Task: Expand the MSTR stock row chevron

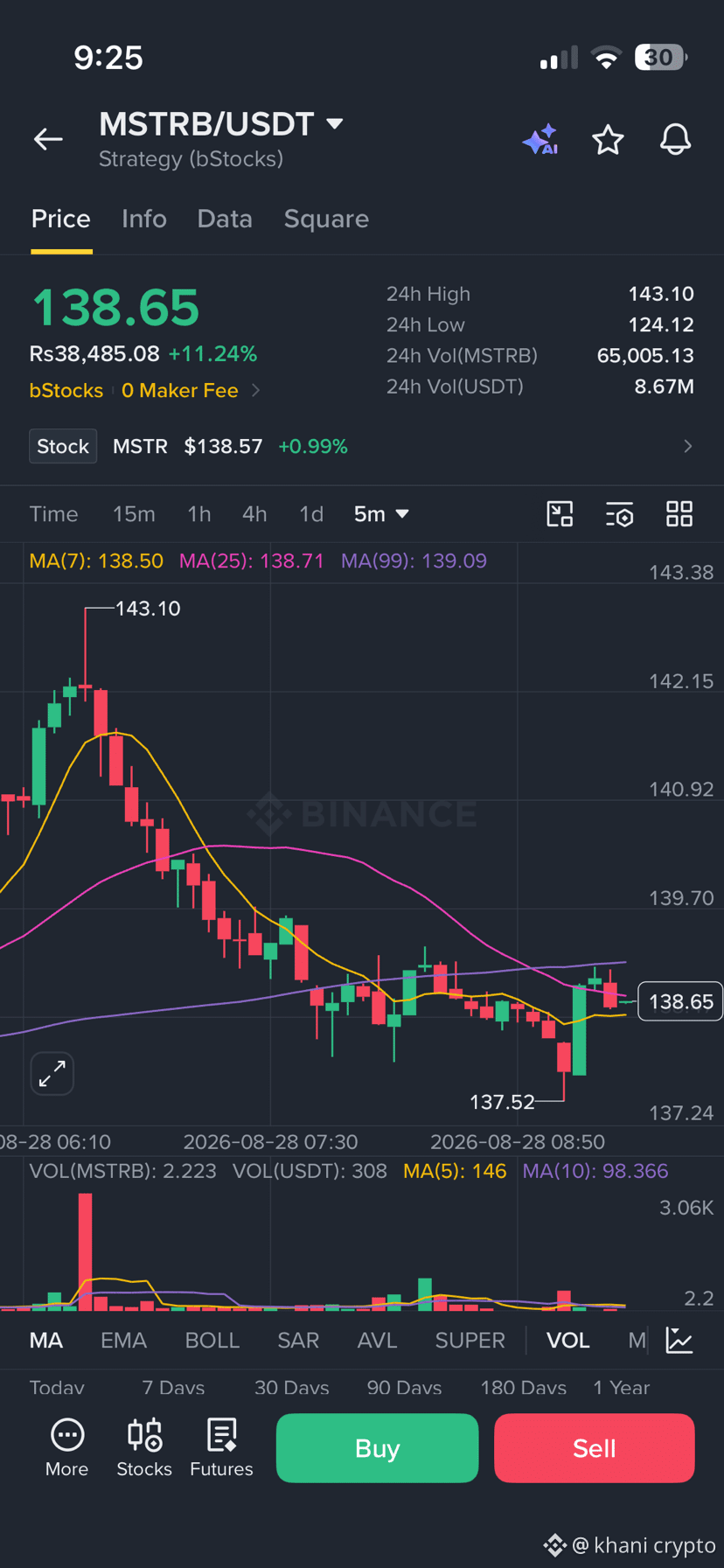Action: click(688, 447)
